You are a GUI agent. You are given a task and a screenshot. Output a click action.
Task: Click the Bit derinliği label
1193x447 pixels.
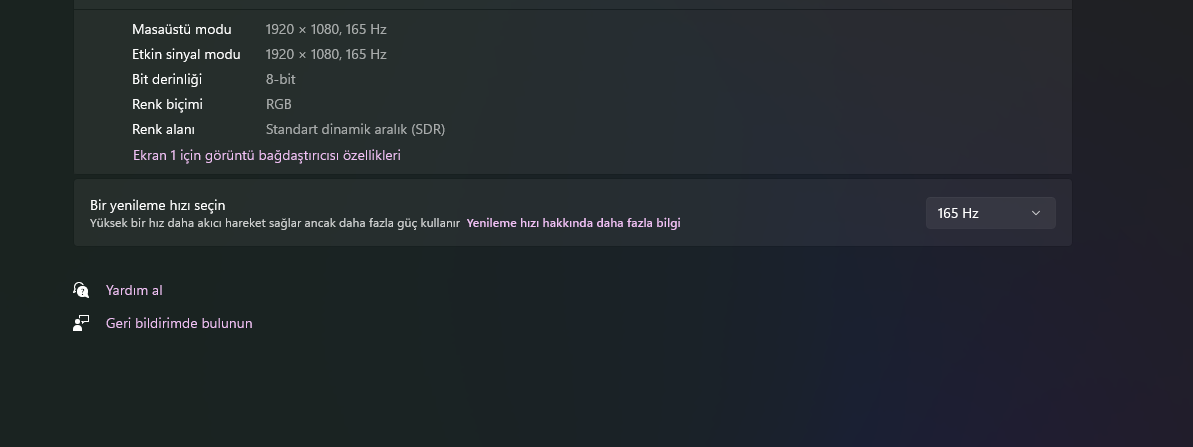[166, 79]
